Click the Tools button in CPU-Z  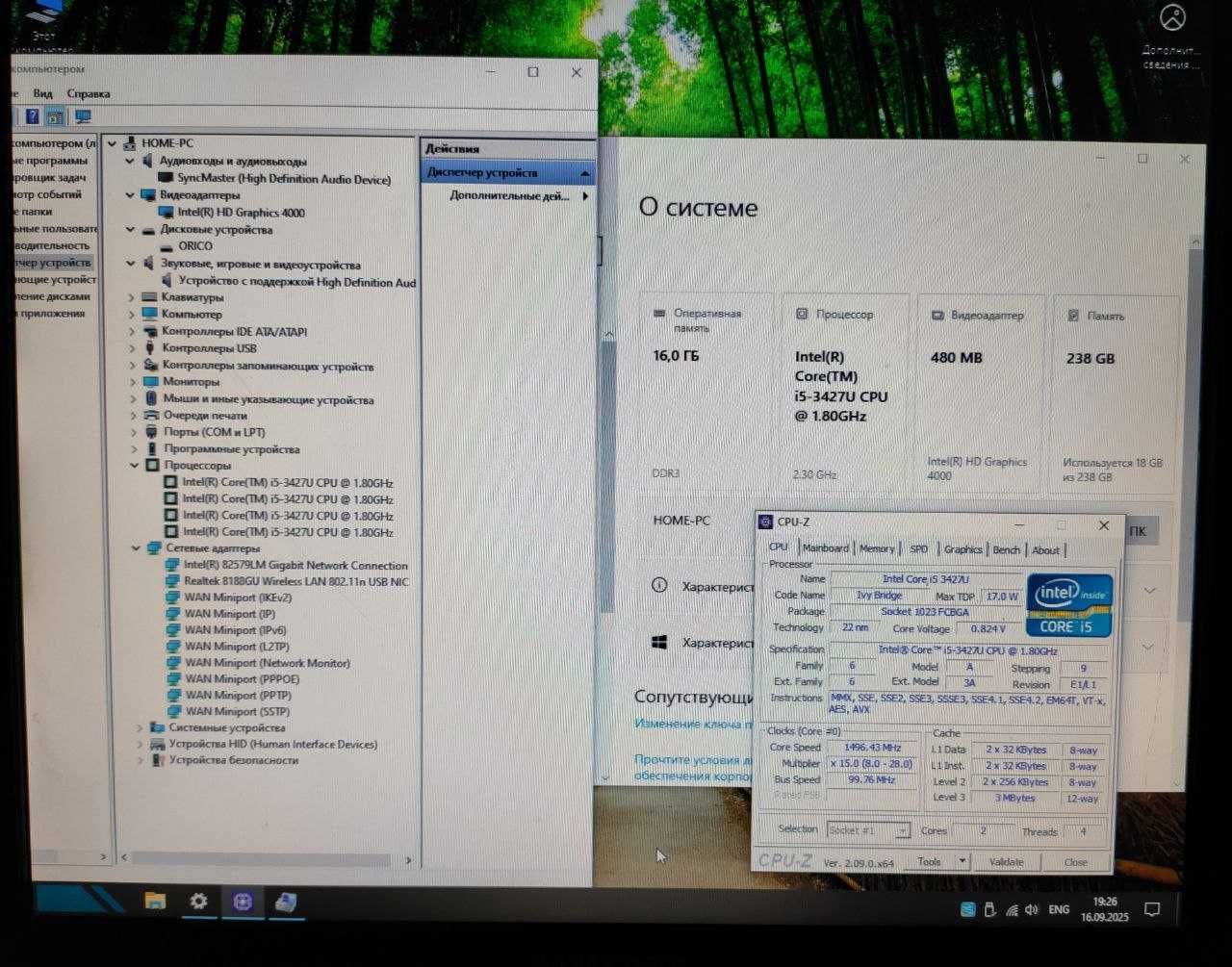(930, 862)
